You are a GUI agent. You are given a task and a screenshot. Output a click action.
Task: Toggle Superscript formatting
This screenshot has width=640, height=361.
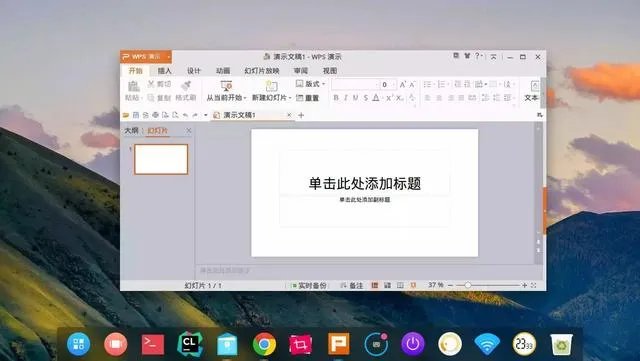click(x=389, y=98)
